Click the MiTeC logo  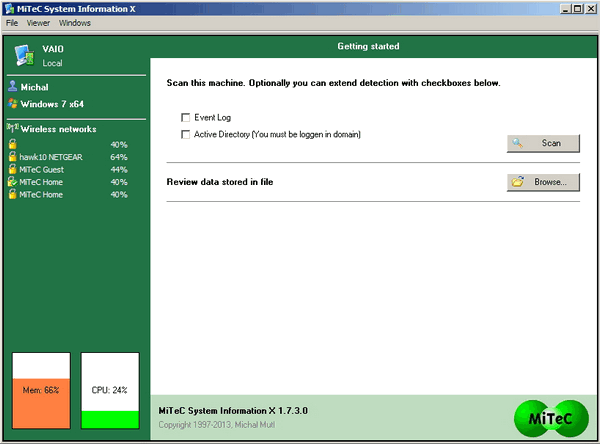[x=551, y=418]
